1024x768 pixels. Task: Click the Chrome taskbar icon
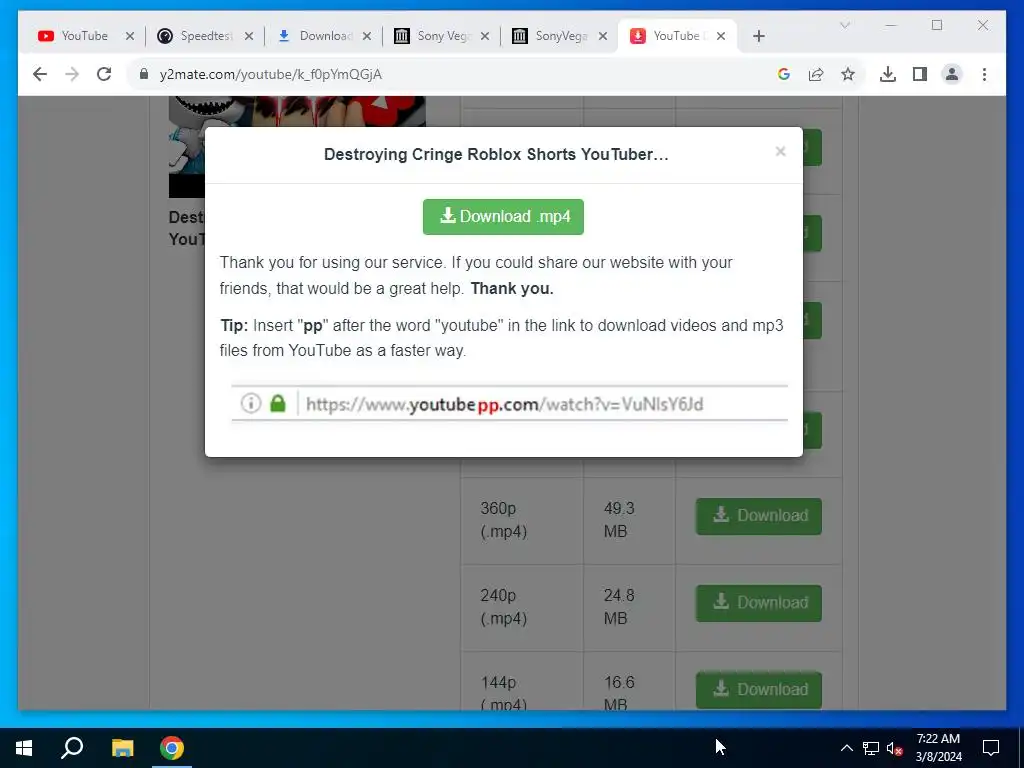[x=172, y=748]
